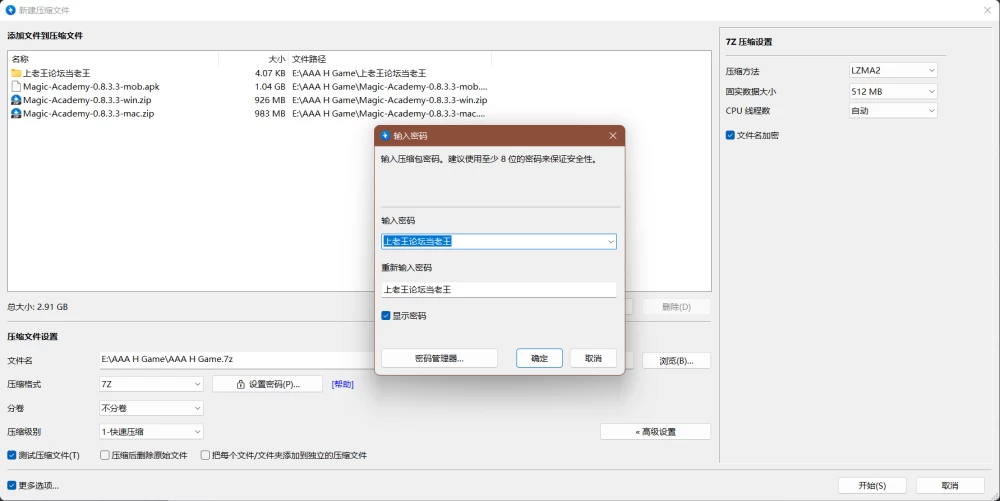This screenshot has height=501, width=1000.
Task: Click the app icon in 新建压缩文件 title bar
Action: [10, 10]
